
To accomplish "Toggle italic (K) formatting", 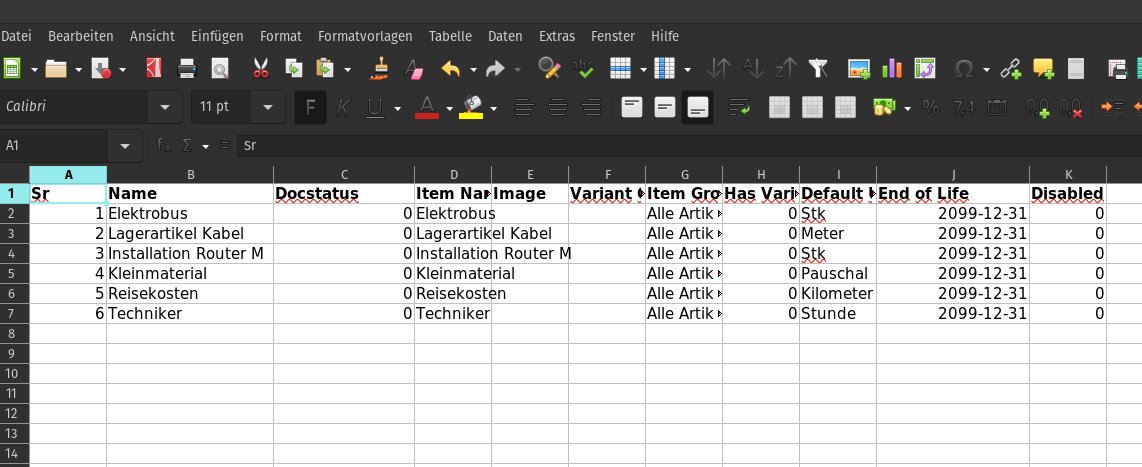I will click(x=343, y=107).
